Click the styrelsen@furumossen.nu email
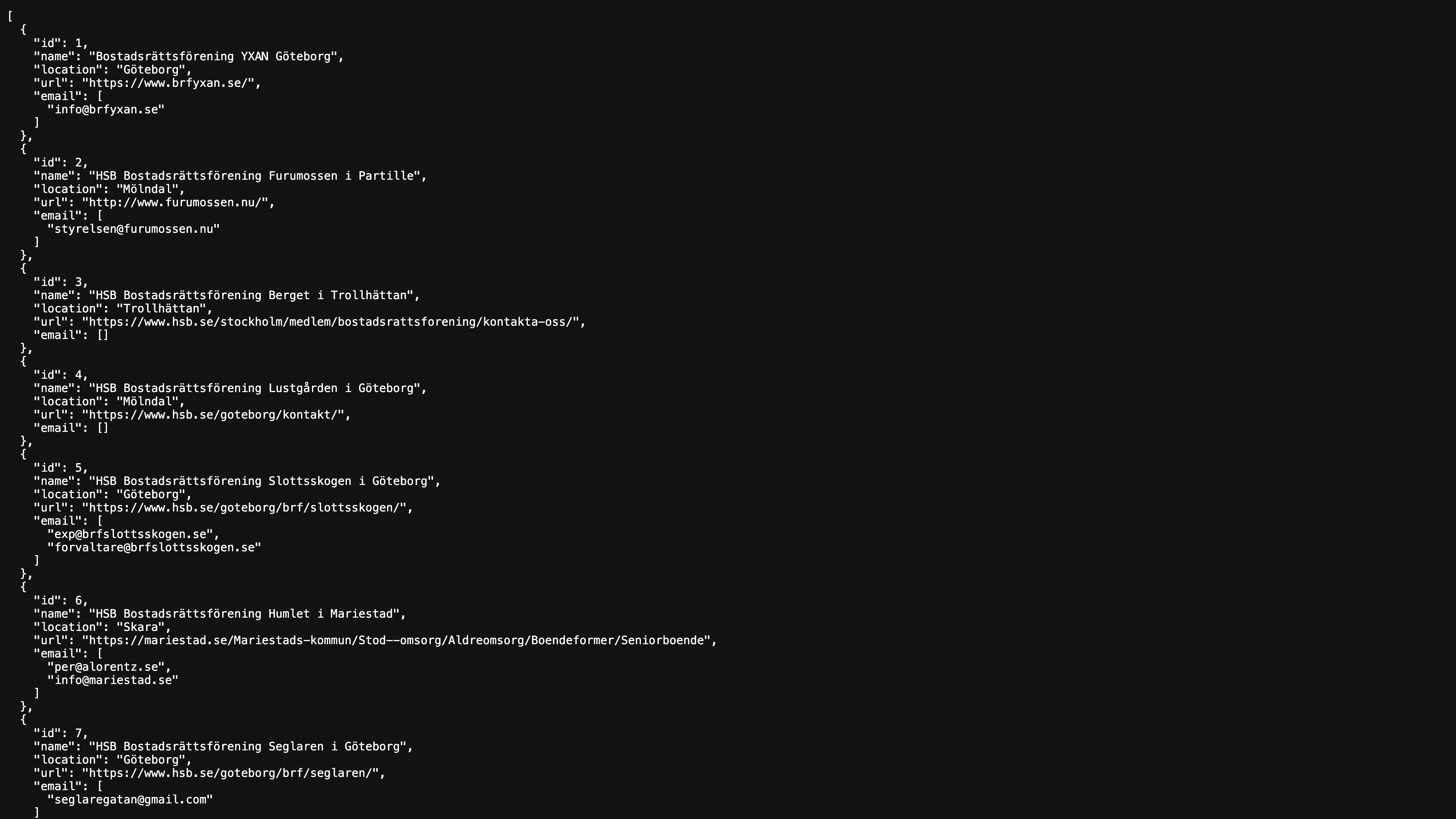Image resolution: width=1456 pixels, height=819 pixels. click(134, 229)
